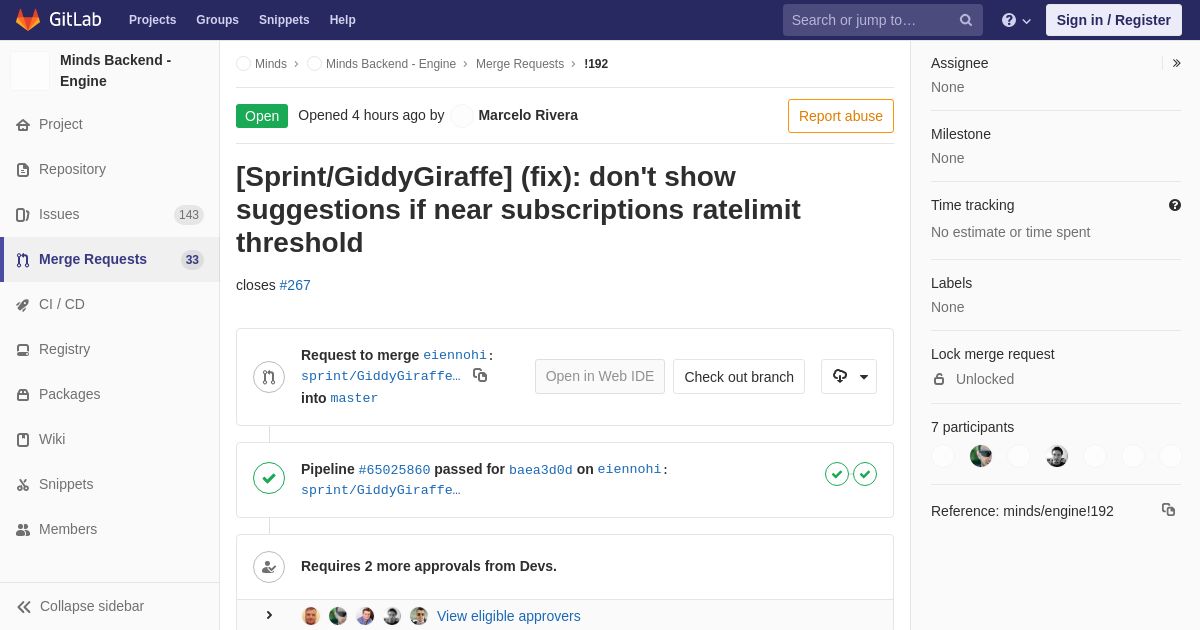Click the GitLab fox logo
Viewport: 1200px width, 630px height.
(x=28, y=20)
